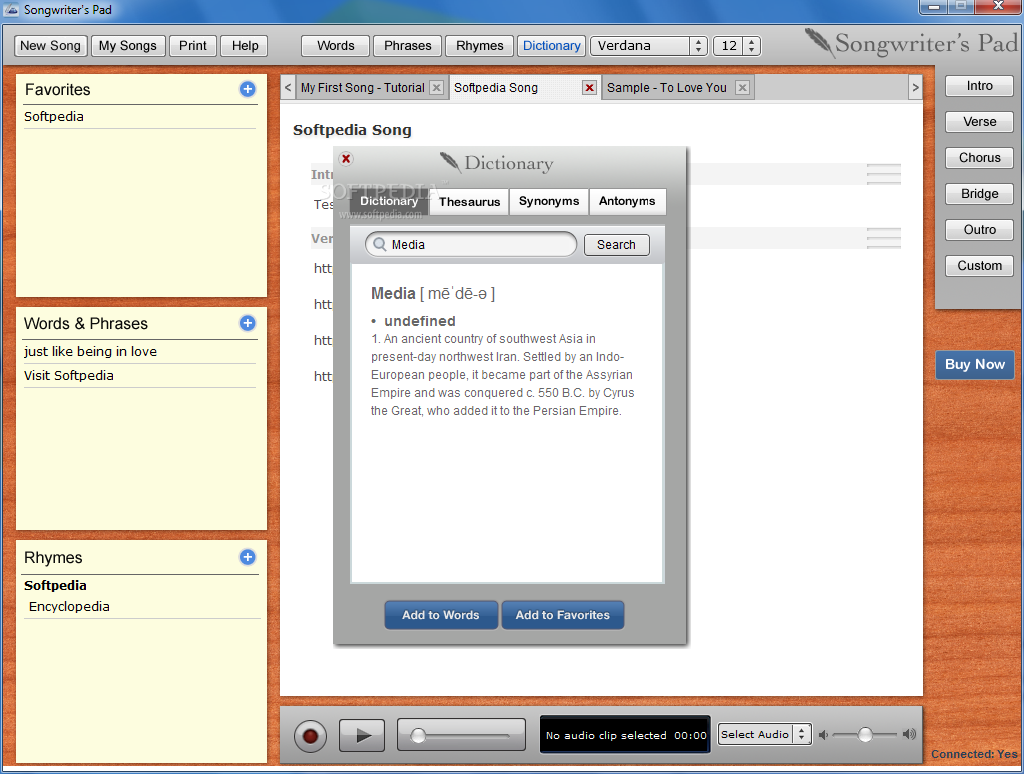Viewport: 1024px width, 774px height.
Task: Click the search magnifier icon in dictionary field
Action: tap(379, 244)
